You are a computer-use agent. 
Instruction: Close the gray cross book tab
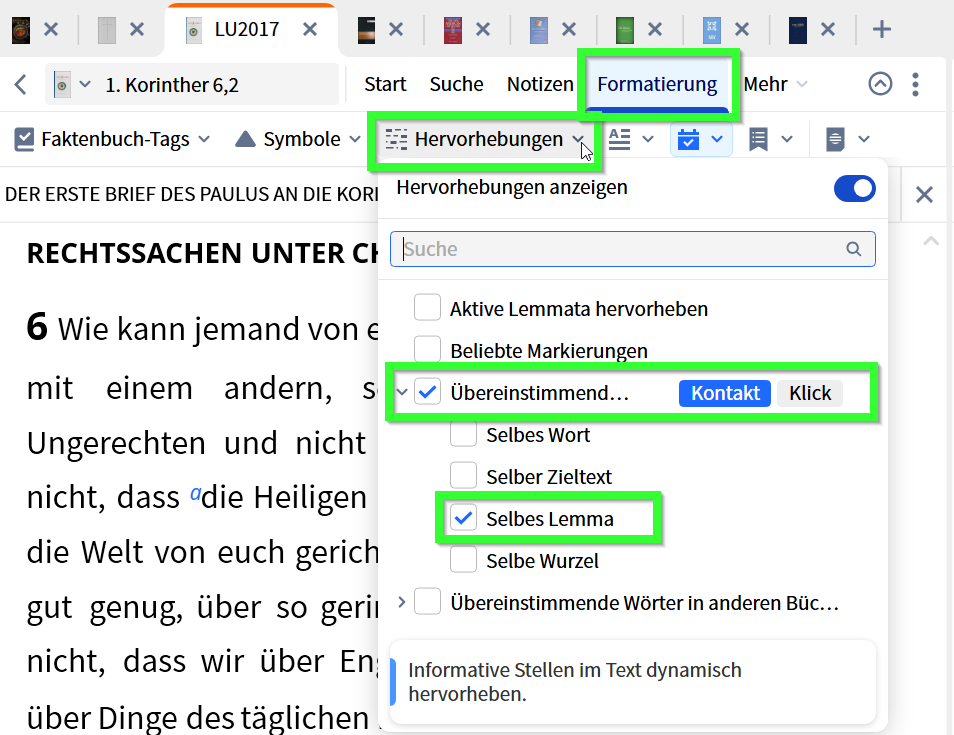tap(138, 29)
